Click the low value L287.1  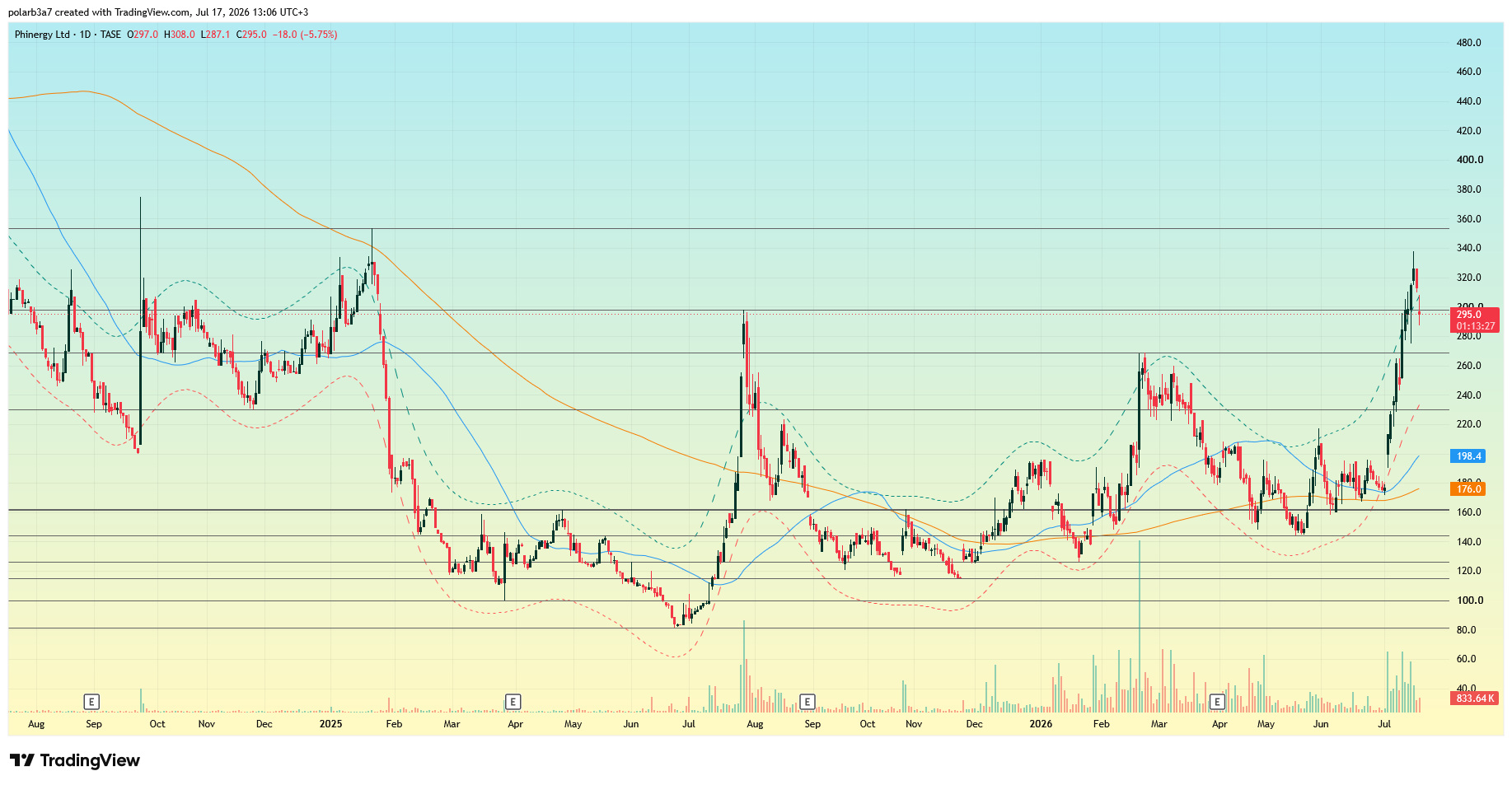tap(216, 35)
